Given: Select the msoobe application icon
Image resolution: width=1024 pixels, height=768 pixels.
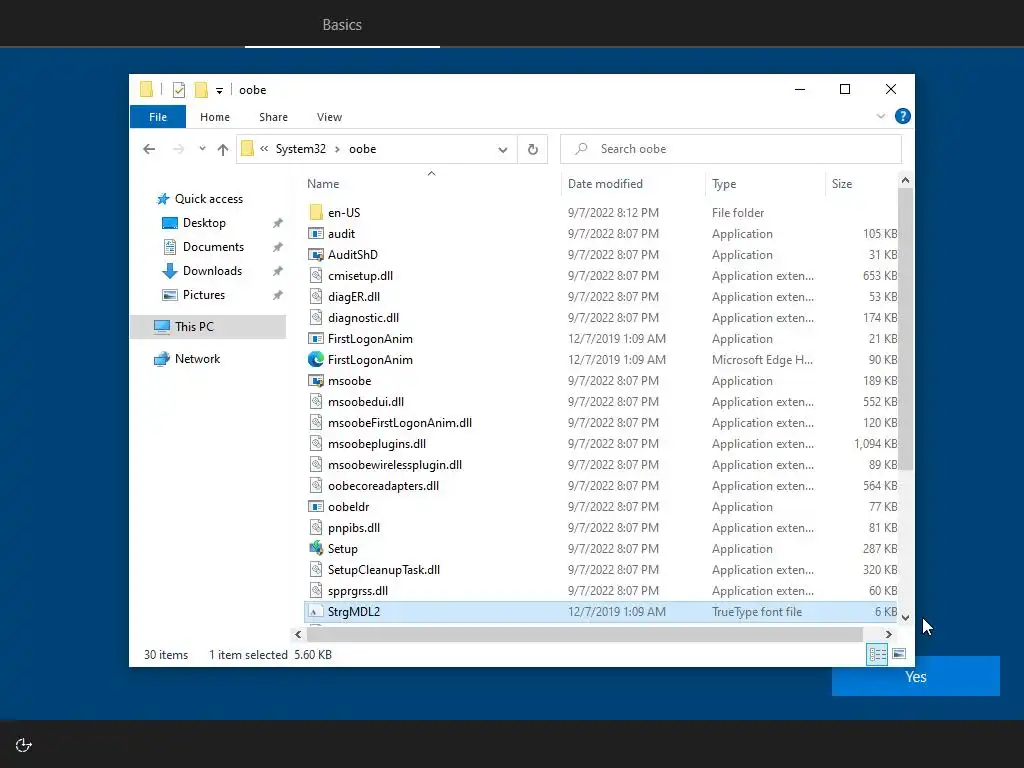Looking at the screenshot, I should pos(315,381).
